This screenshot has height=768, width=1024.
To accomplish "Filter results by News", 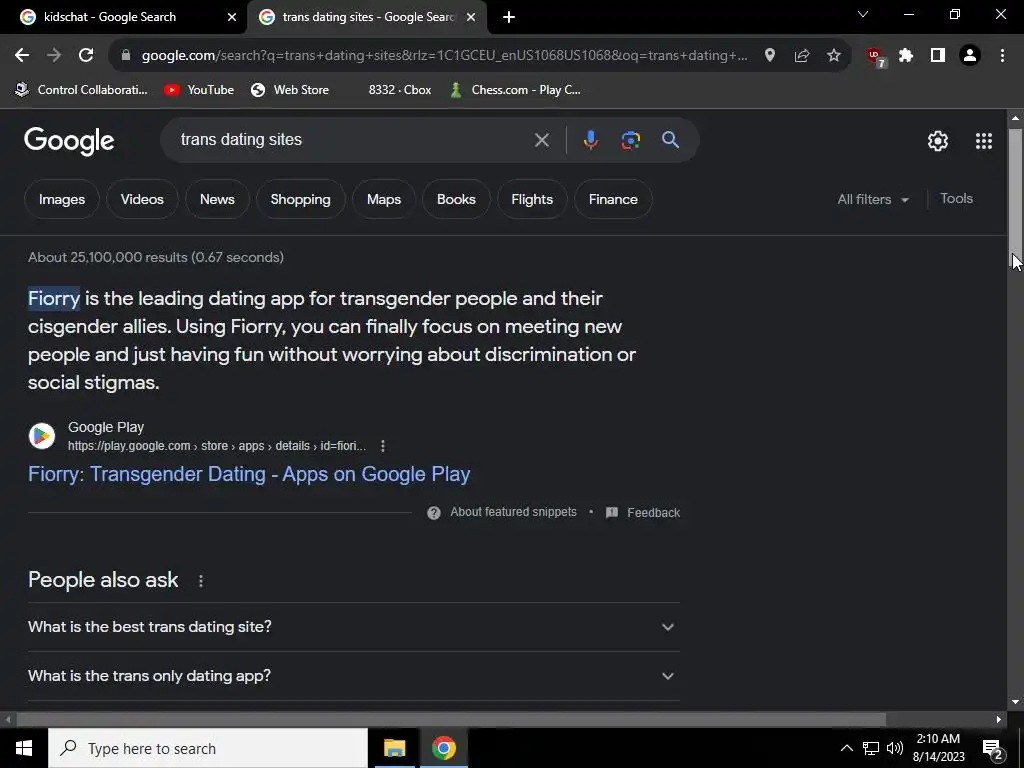I will 217,199.
